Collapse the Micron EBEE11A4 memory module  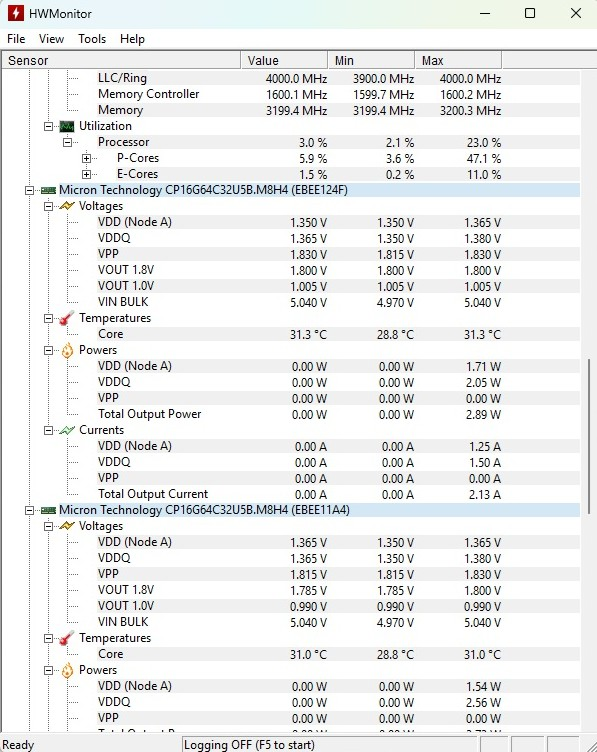click(29, 510)
